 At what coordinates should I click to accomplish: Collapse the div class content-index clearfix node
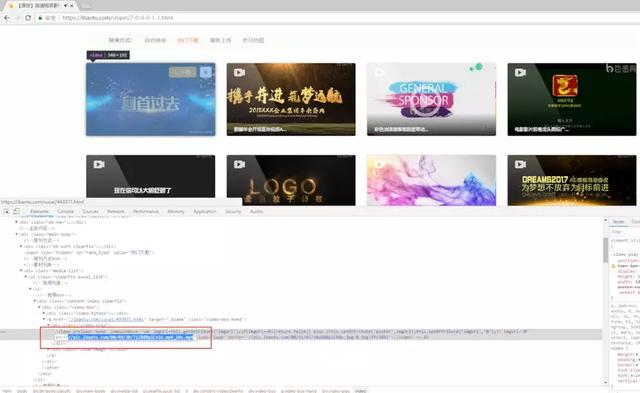(x=34, y=301)
